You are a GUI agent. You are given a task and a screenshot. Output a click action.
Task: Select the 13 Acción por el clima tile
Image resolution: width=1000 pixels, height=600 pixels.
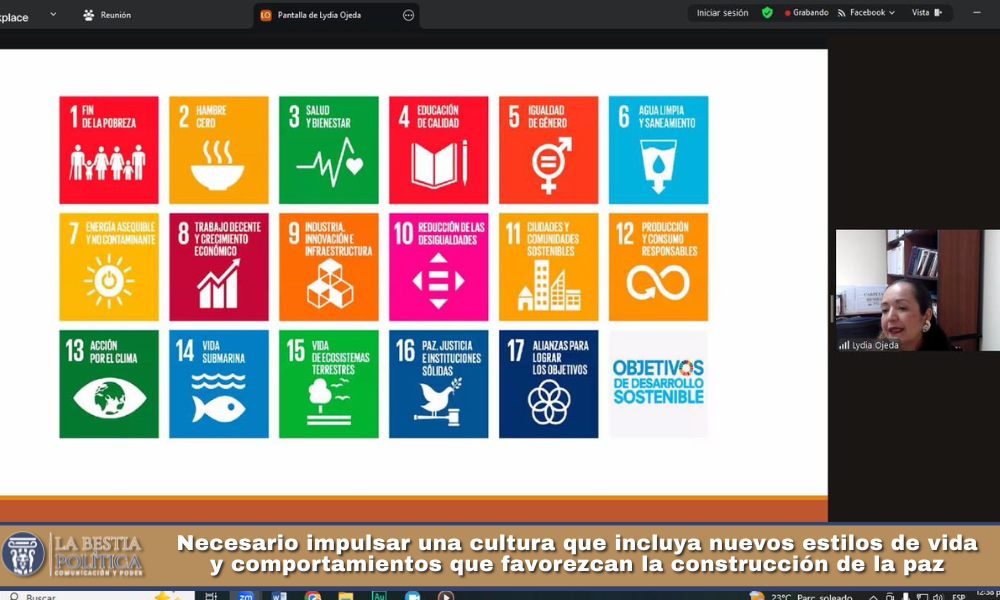[109, 384]
